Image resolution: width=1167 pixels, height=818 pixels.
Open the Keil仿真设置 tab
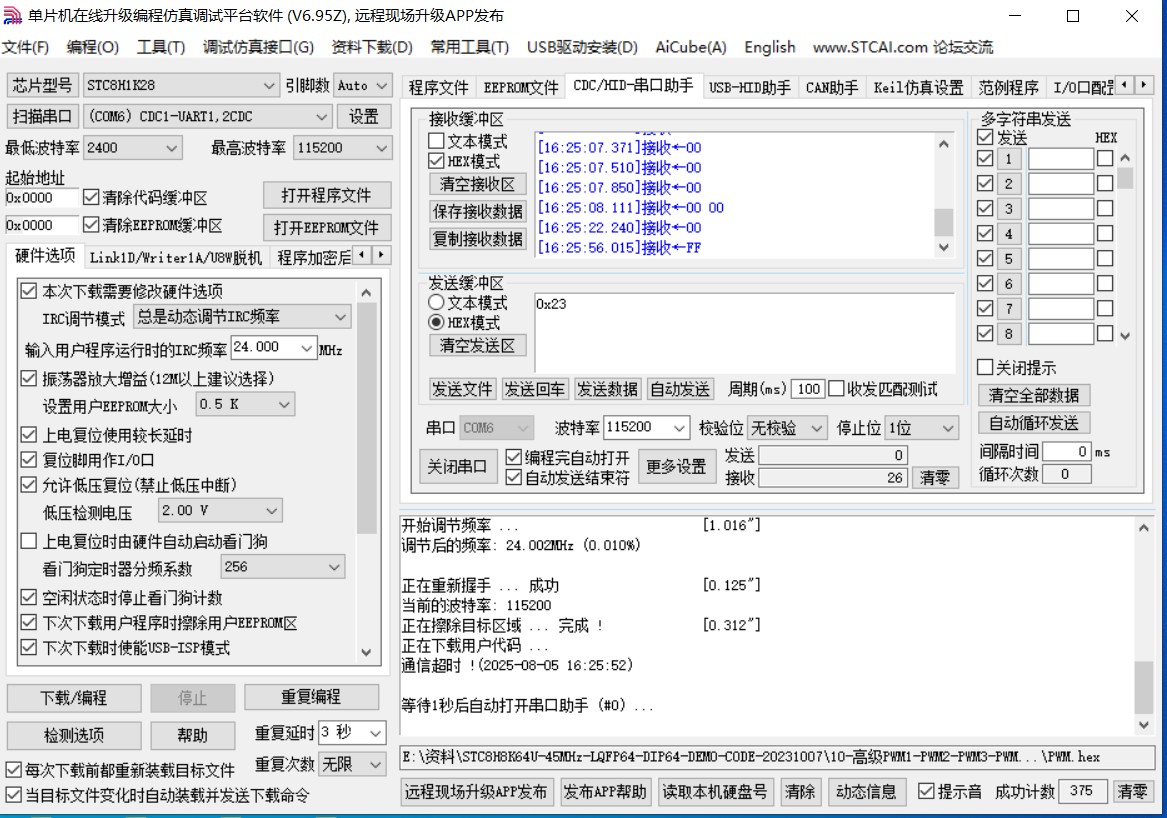point(918,88)
